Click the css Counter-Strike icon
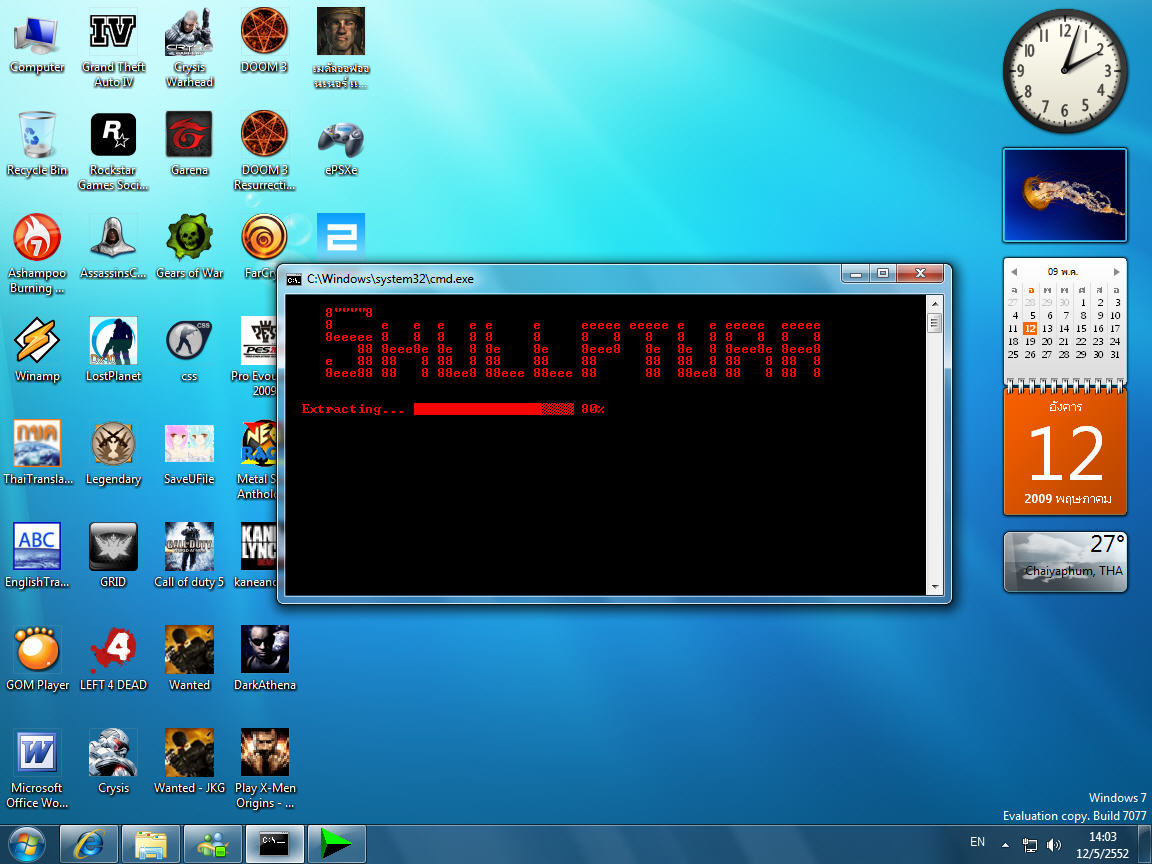The image size is (1152, 864). point(189,350)
